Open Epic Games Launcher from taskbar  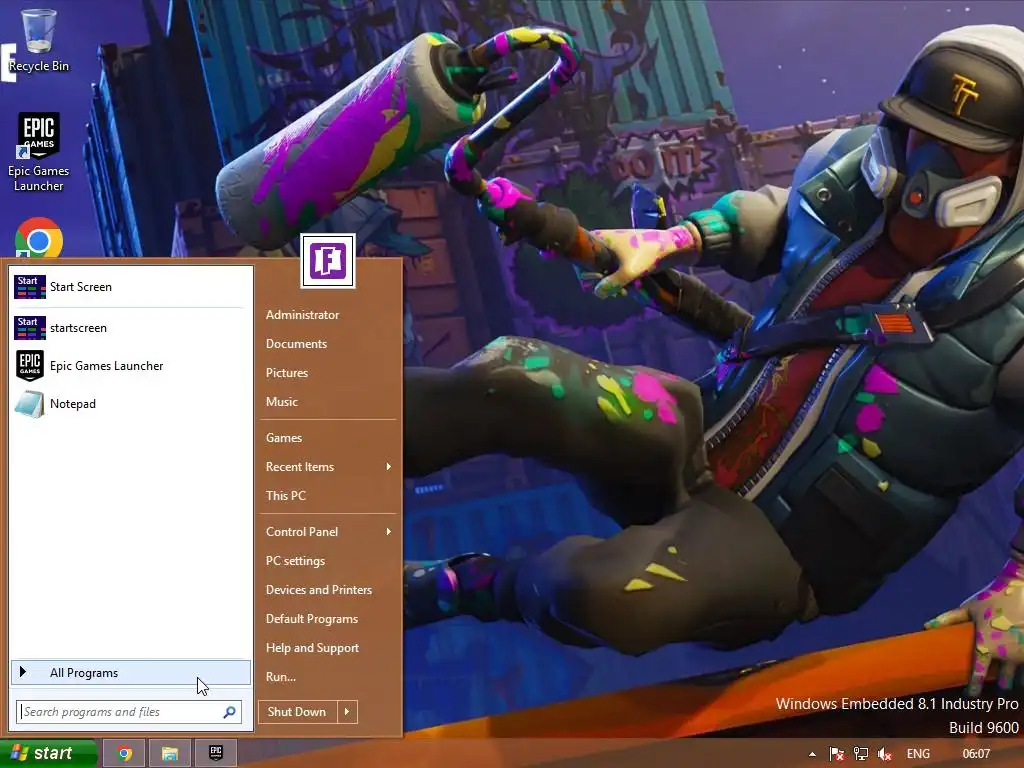coord(216,754)
